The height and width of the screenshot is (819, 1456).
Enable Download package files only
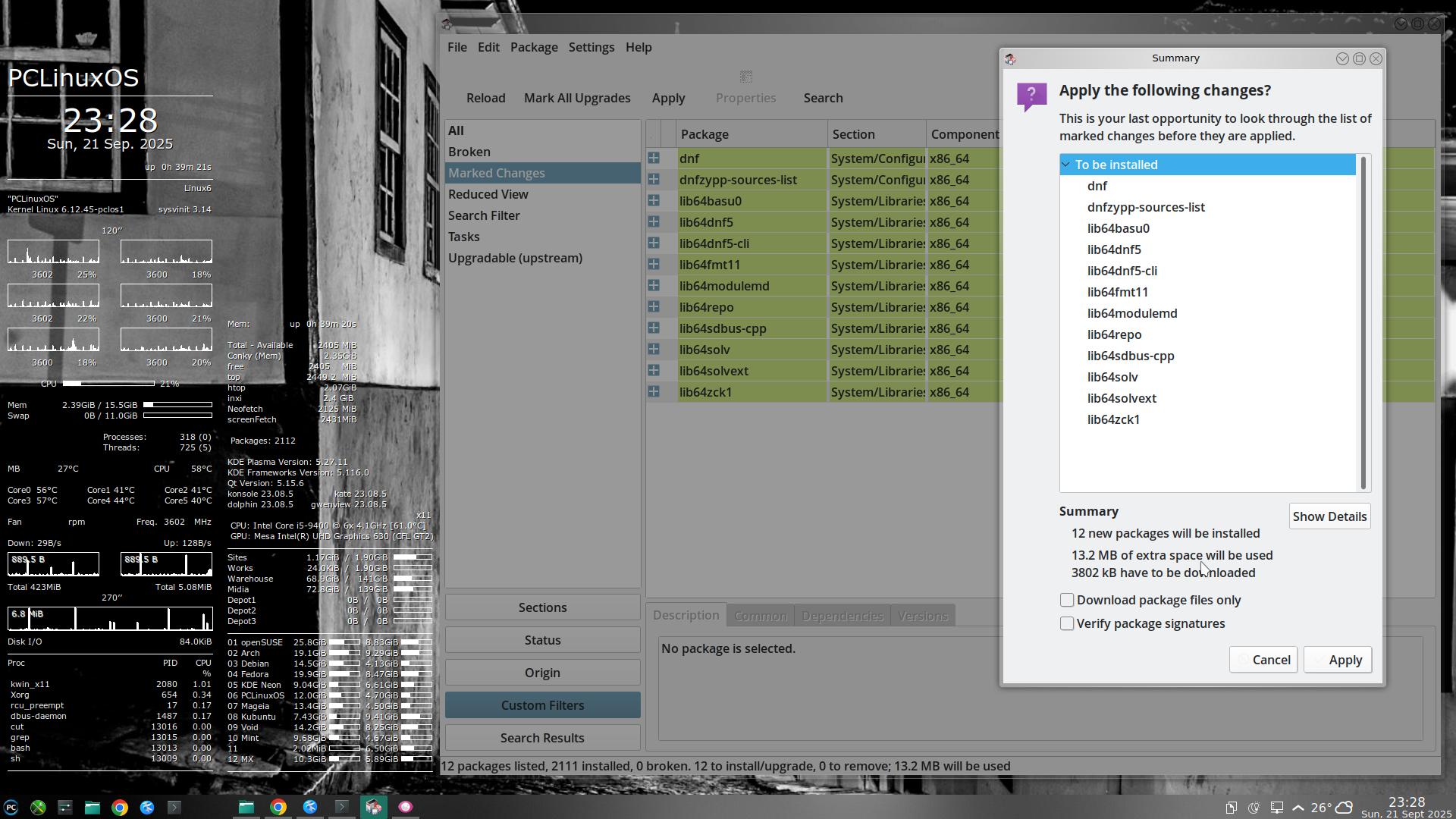click(x=1067, y=600)
